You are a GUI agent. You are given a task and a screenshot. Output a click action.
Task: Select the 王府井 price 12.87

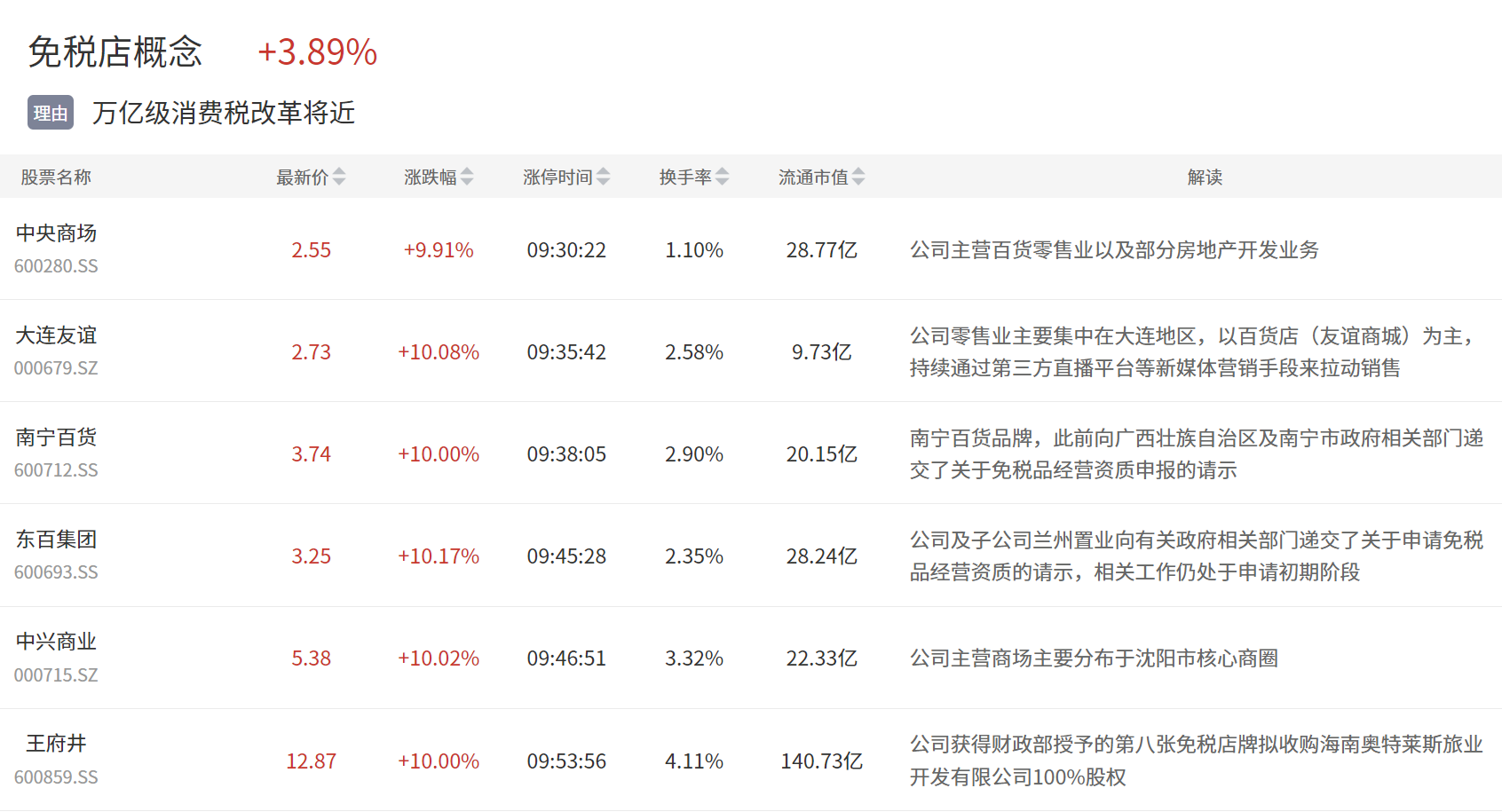[311, 761]
